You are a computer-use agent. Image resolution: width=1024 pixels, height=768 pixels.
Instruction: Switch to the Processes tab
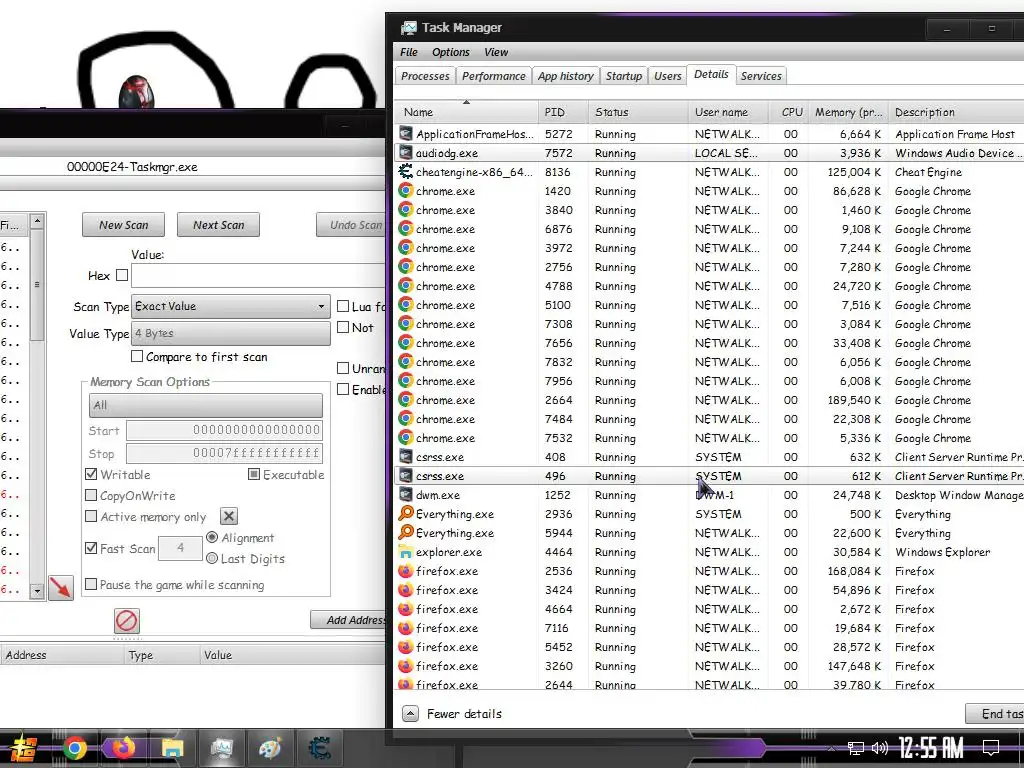[x=425, y=76]
